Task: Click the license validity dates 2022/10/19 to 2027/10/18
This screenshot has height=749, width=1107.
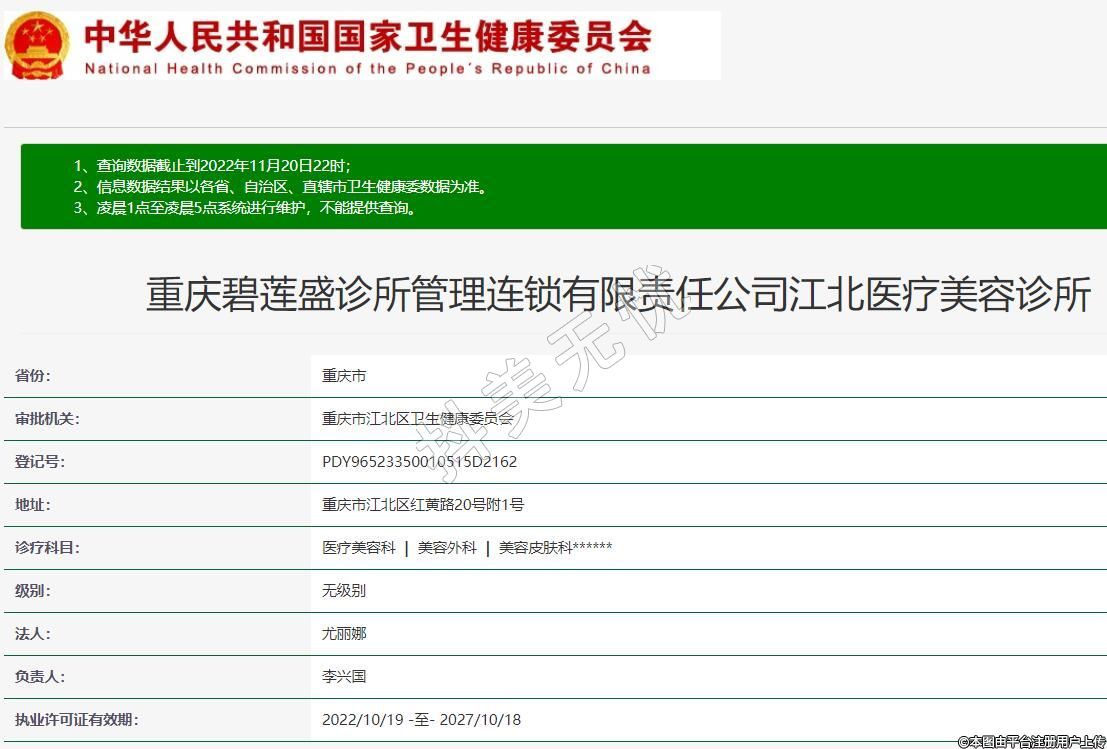Action: 421,720
